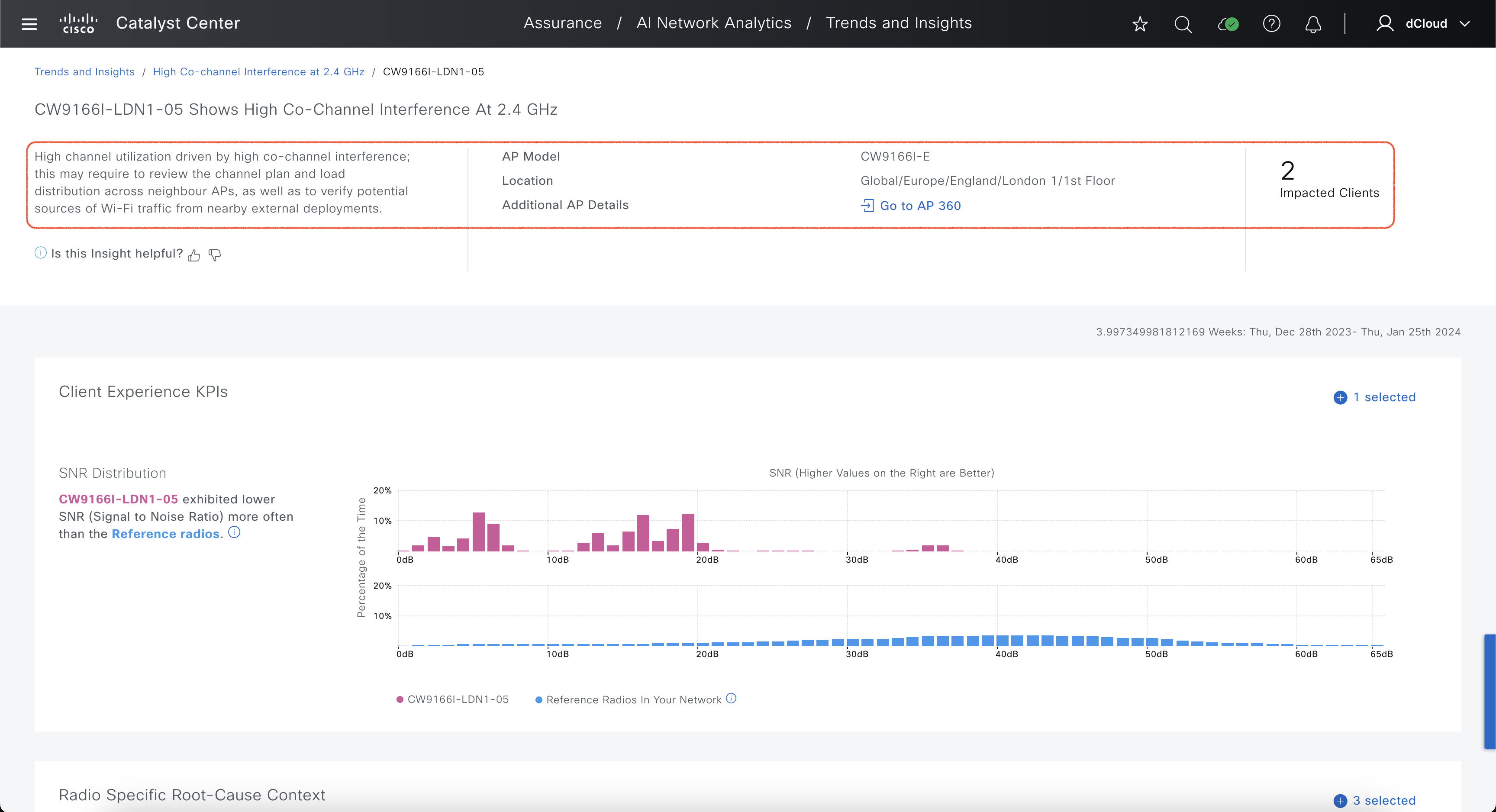Open High Co-channel Interference at 2.4 GHz breadcrumb

pos(258,71)
